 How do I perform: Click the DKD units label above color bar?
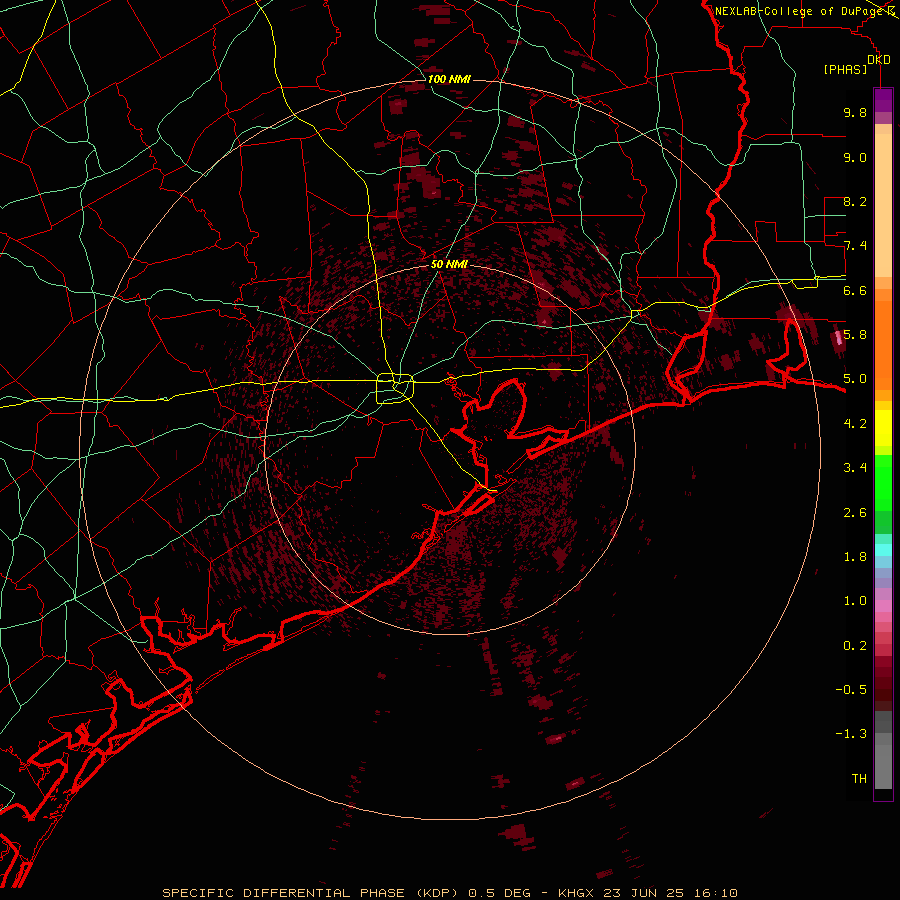click(879, 60)
